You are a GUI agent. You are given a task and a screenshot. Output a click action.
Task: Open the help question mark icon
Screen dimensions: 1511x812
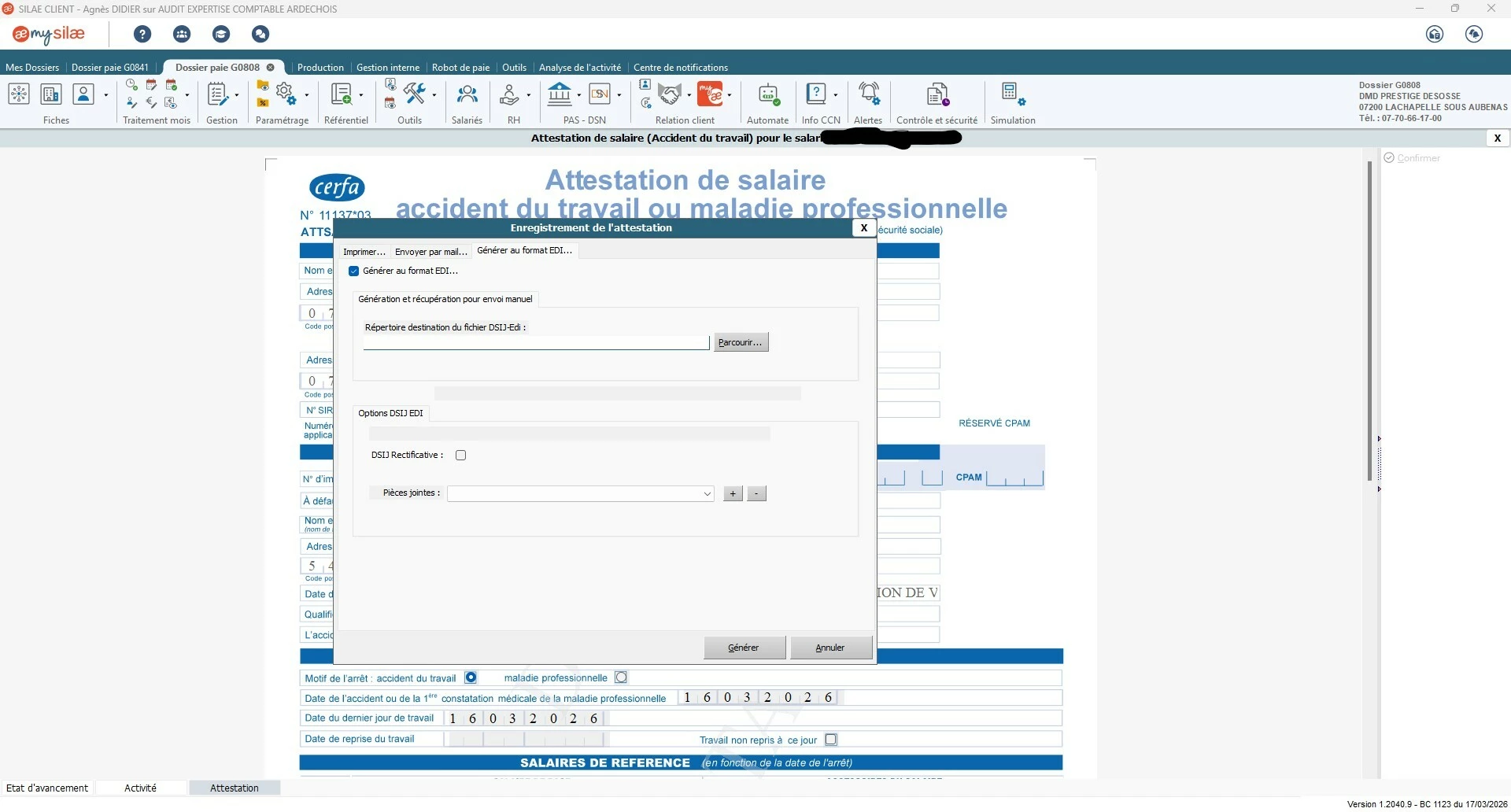coord(142,34)
